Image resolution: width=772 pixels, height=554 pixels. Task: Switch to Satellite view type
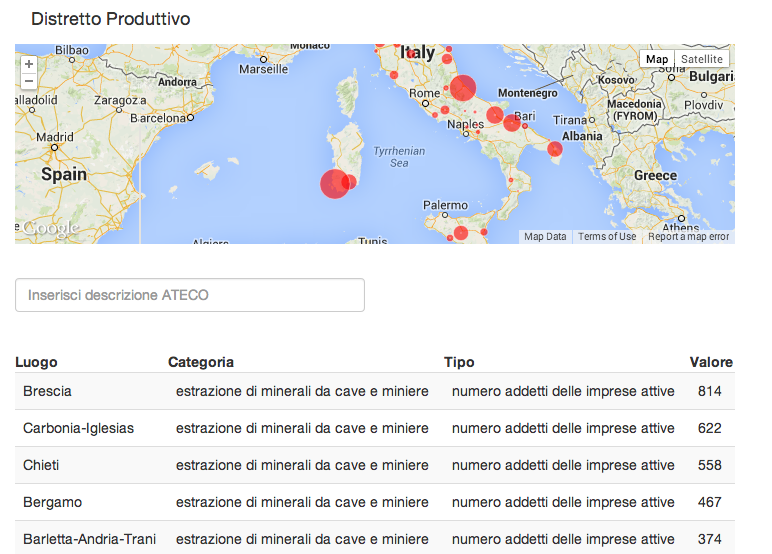point(702,59)
